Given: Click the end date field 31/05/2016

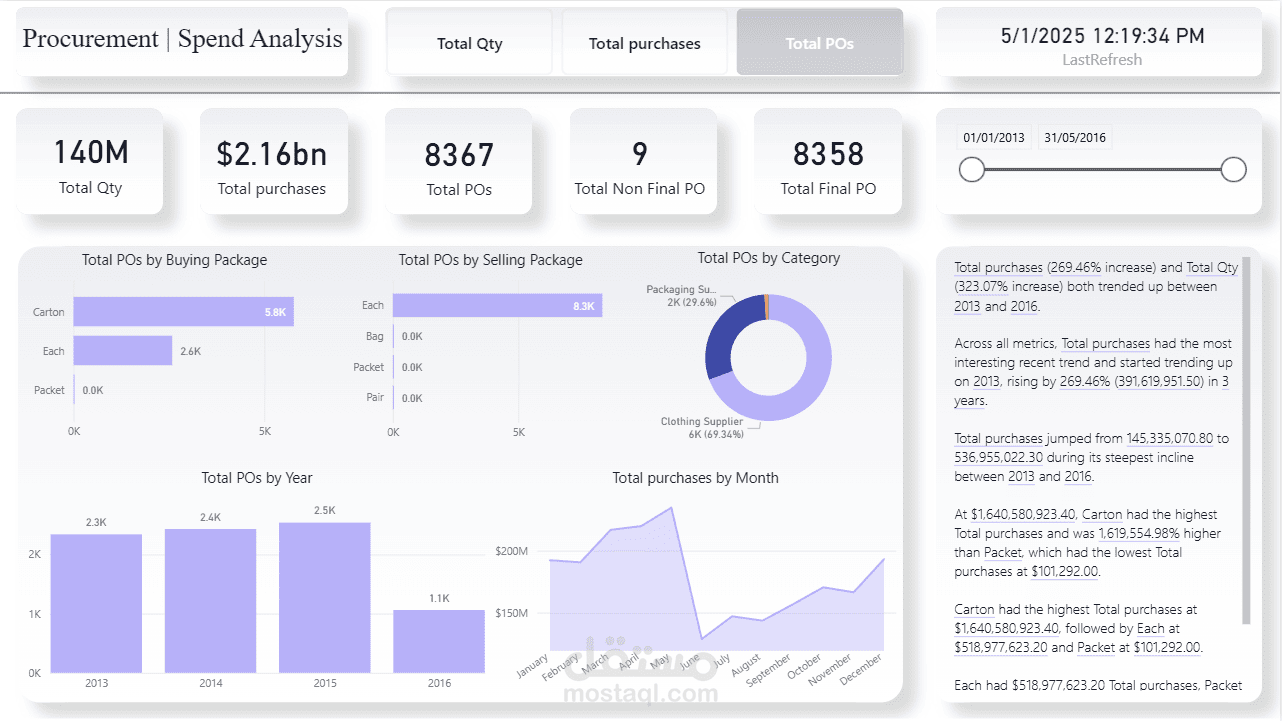Looking at the screenshot, I should click(x=1075, y=138).
